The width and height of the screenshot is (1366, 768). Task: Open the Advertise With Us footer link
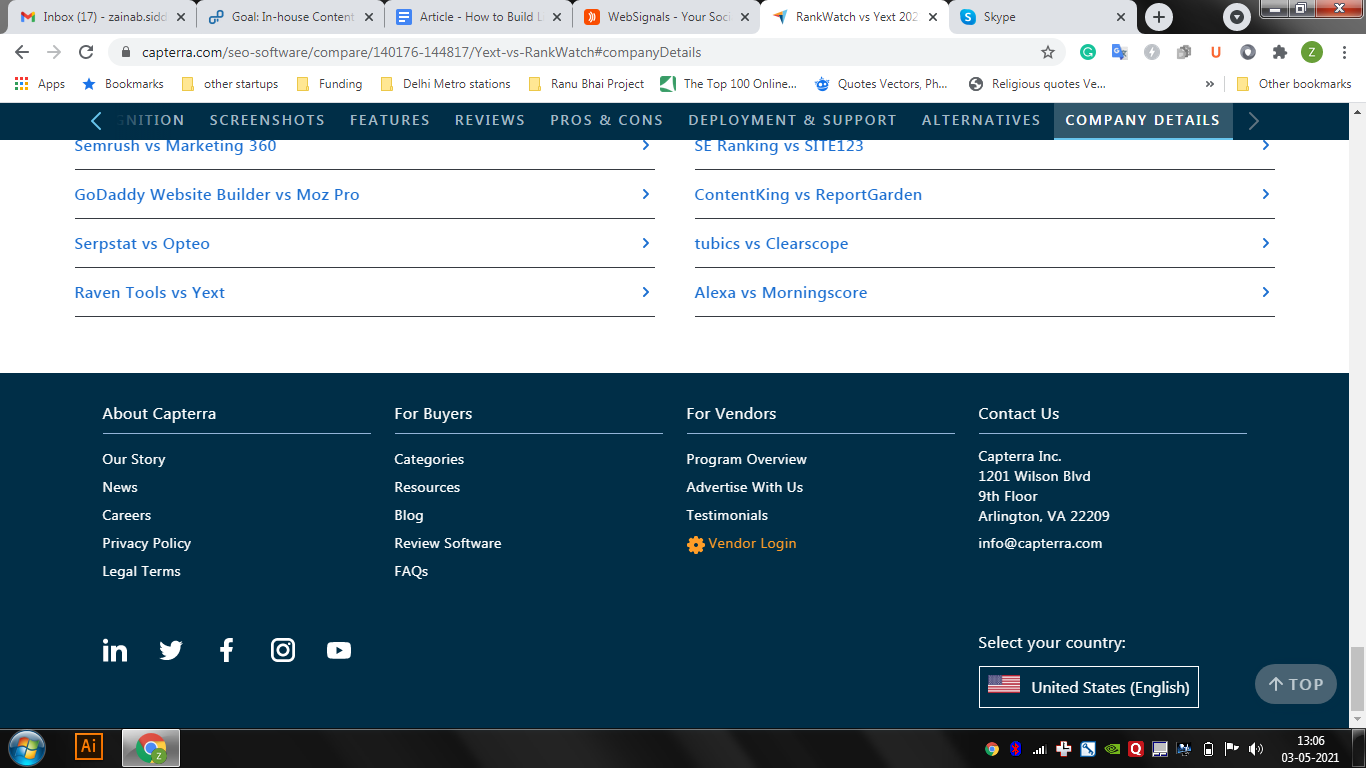745,487
